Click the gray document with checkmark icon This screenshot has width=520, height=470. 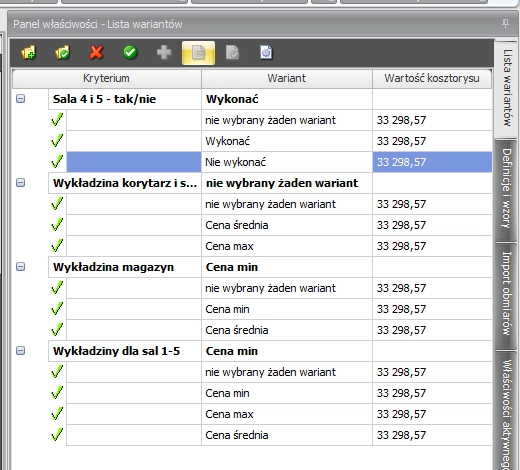(x=232, y=53)
